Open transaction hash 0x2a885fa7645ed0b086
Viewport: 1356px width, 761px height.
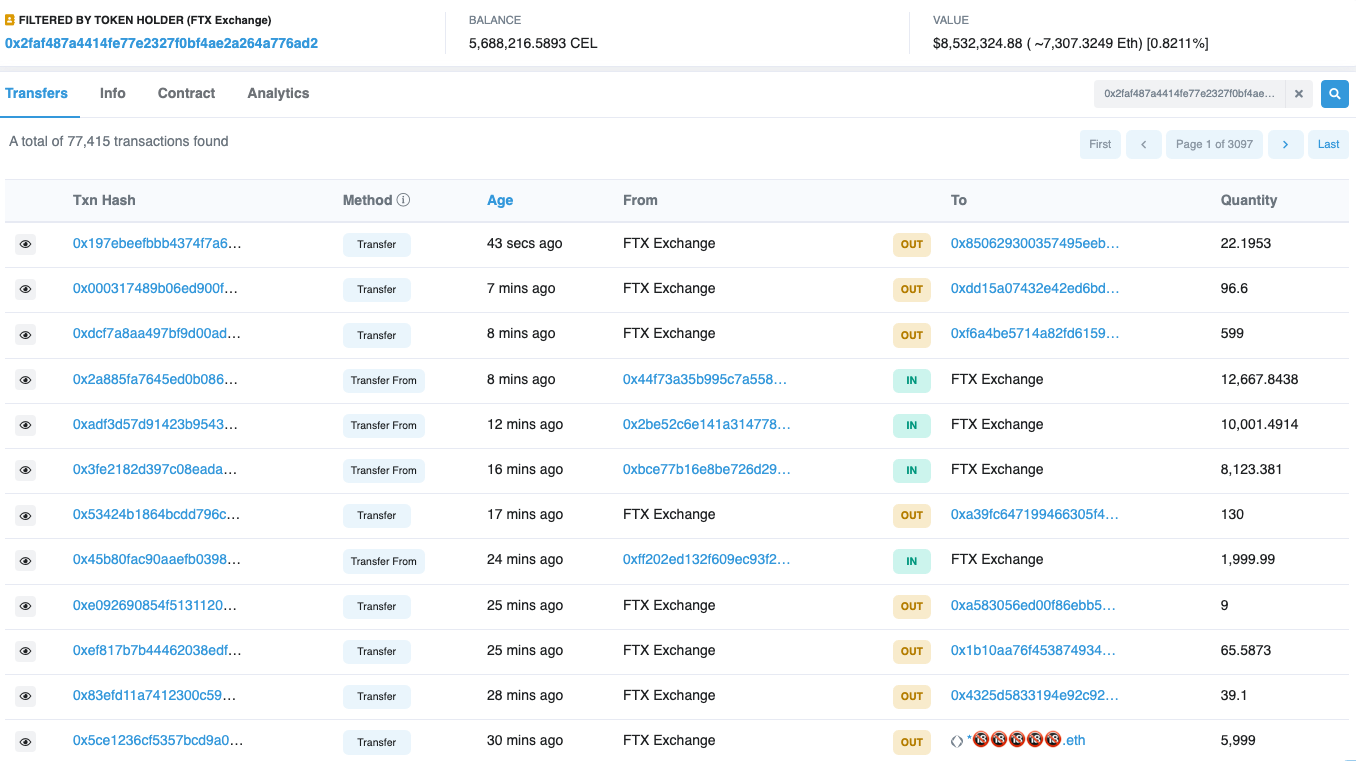(155, 379)
